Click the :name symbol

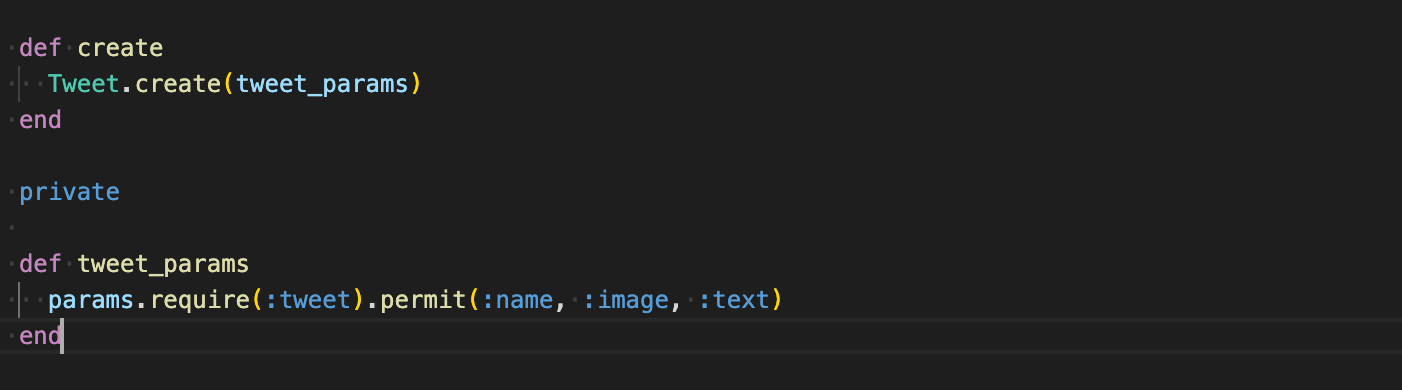point(518,300)
